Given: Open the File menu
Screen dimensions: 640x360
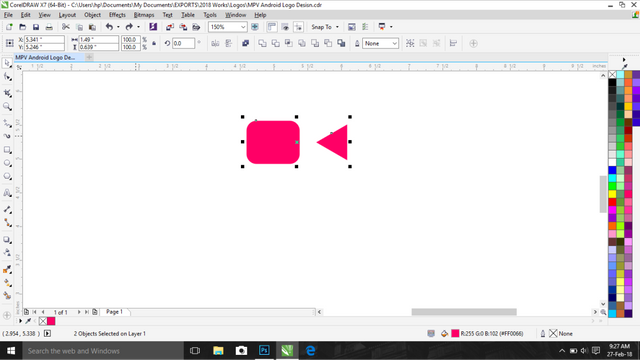Looking at the screenshot, I should 8,15.
